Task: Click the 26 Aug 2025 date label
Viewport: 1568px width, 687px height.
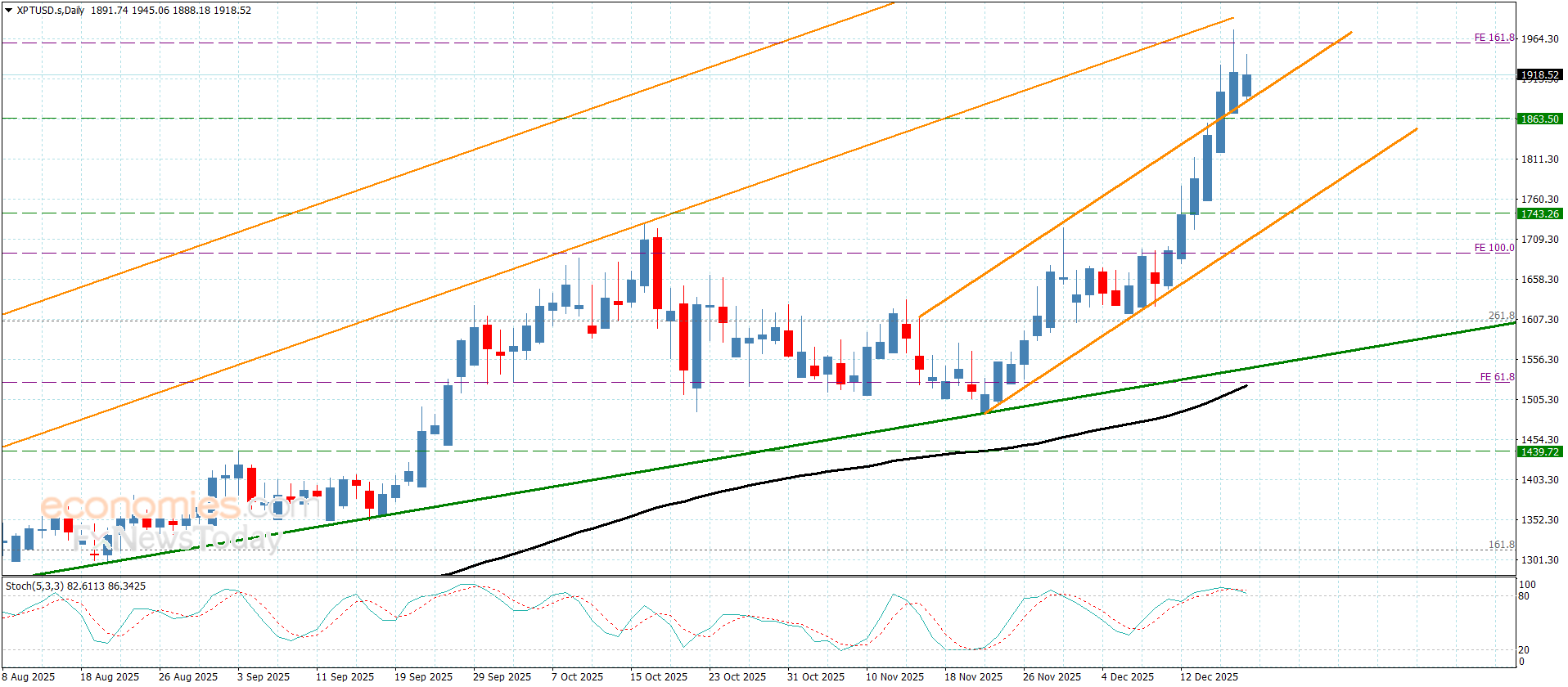Action: click(188, 677)
